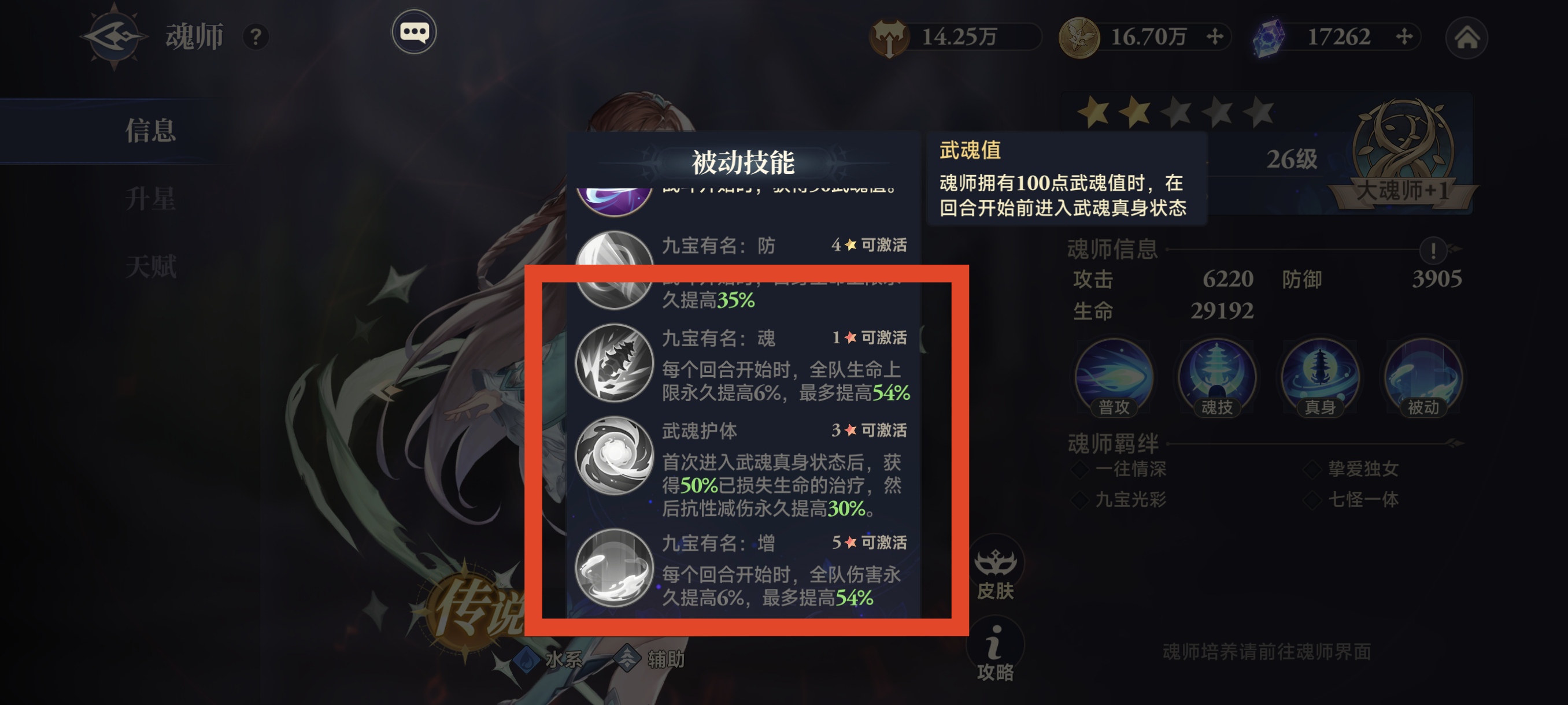
Task: Select the 九宝有名：增 passive skill icon
Action: [x=614, y=567]
